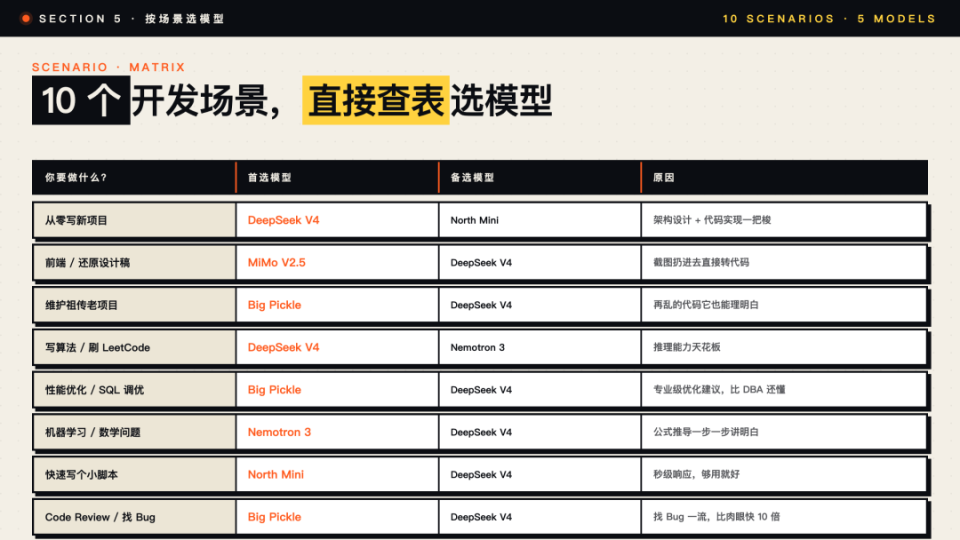Click the "公式推导一步一步讲明白" reason

(x=706, y=432)
